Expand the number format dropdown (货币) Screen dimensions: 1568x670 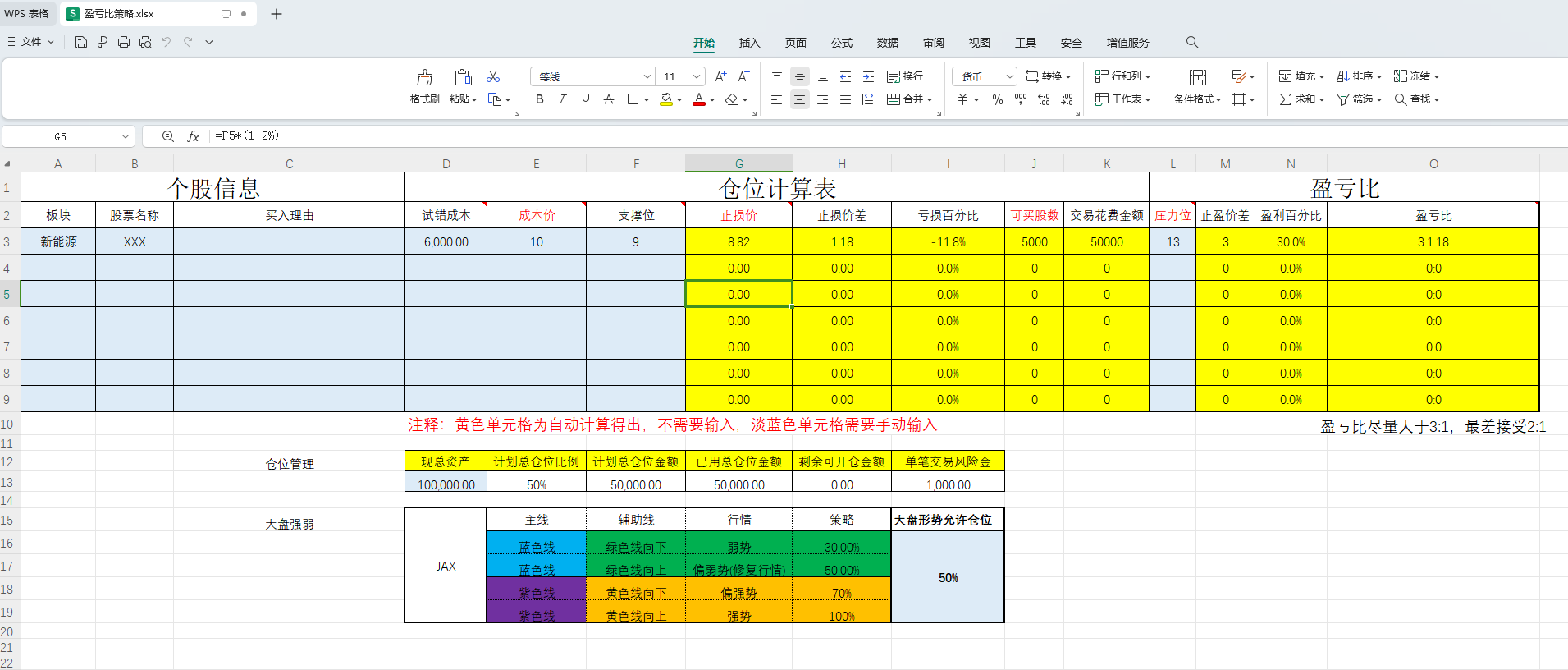(x=1009, y=76)
